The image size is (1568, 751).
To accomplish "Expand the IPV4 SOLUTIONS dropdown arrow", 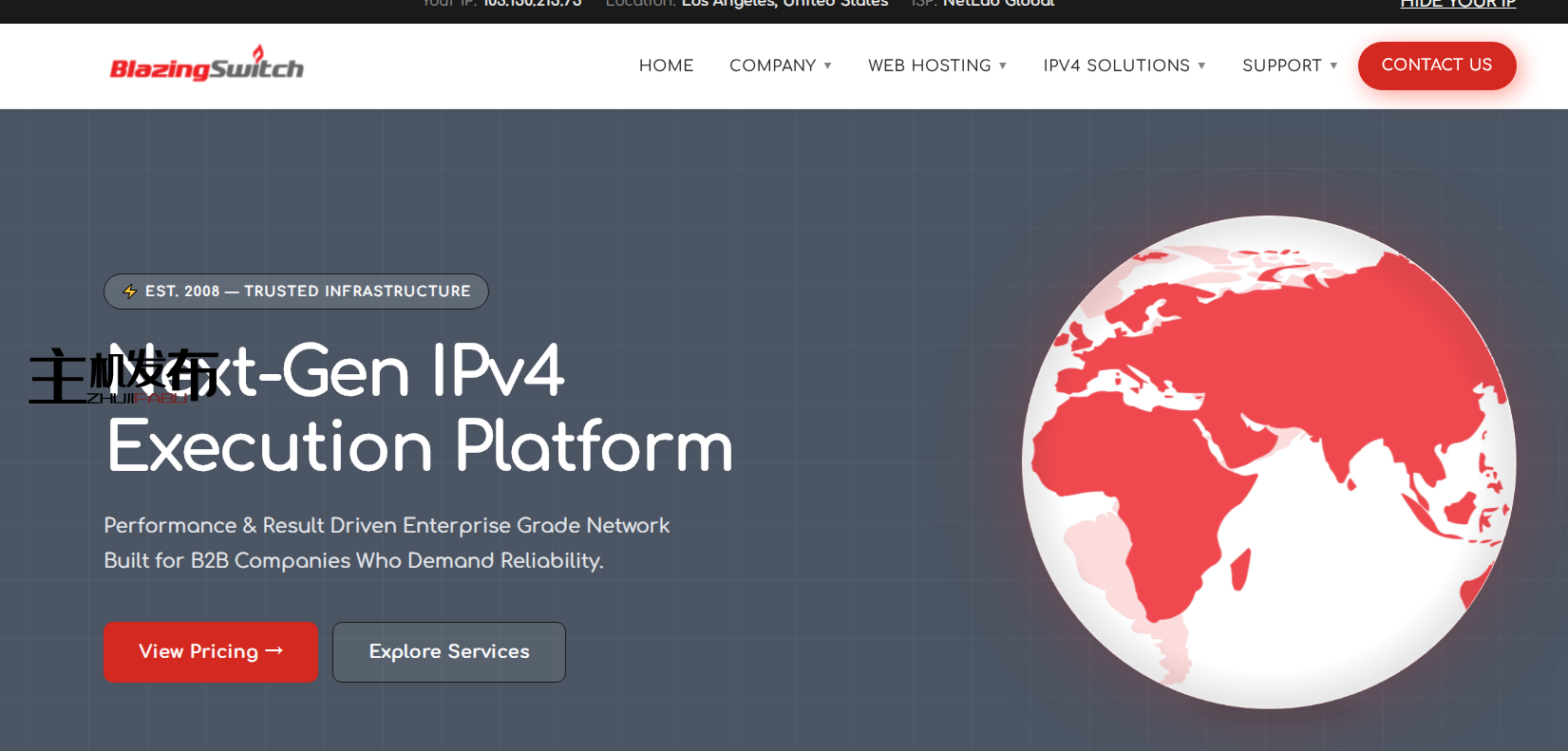I will (1201, 66).
